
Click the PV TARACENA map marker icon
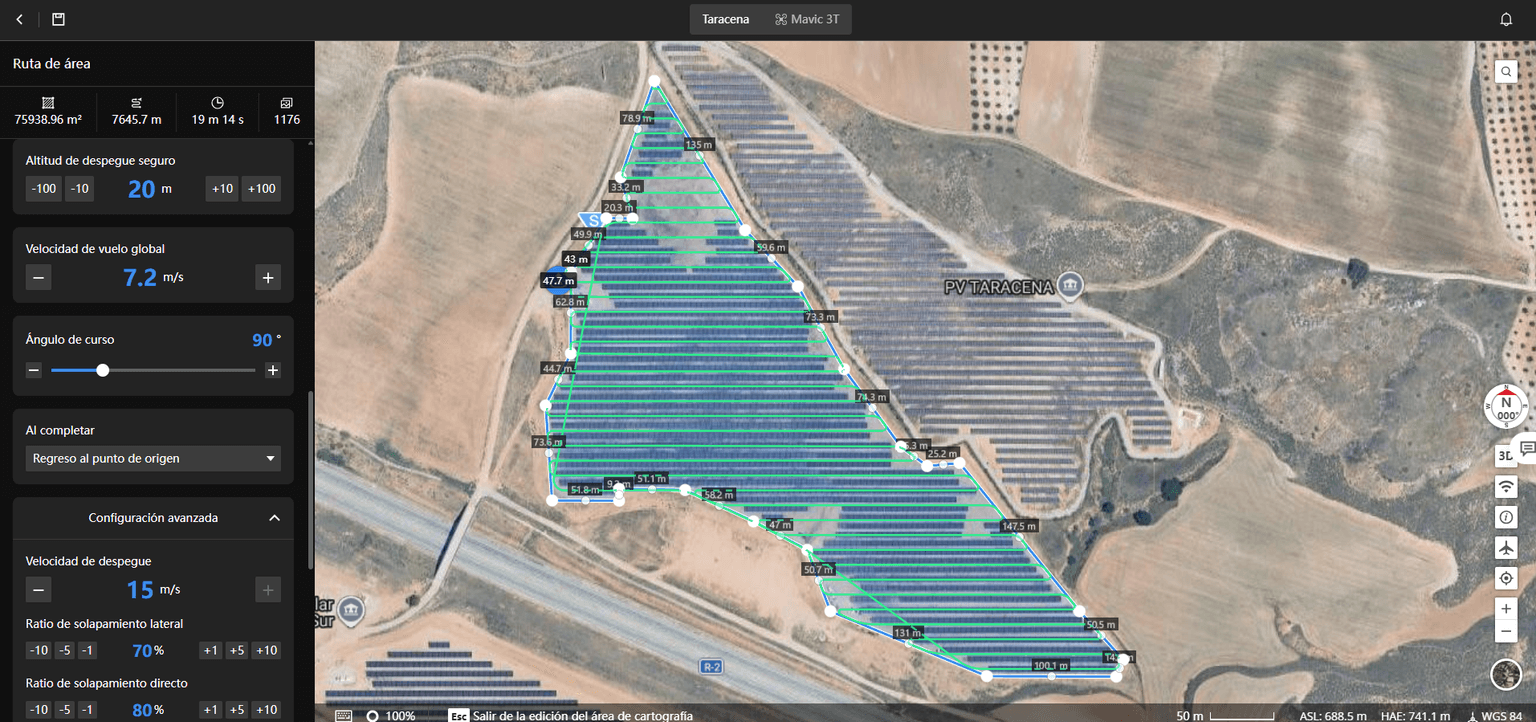1071,286
